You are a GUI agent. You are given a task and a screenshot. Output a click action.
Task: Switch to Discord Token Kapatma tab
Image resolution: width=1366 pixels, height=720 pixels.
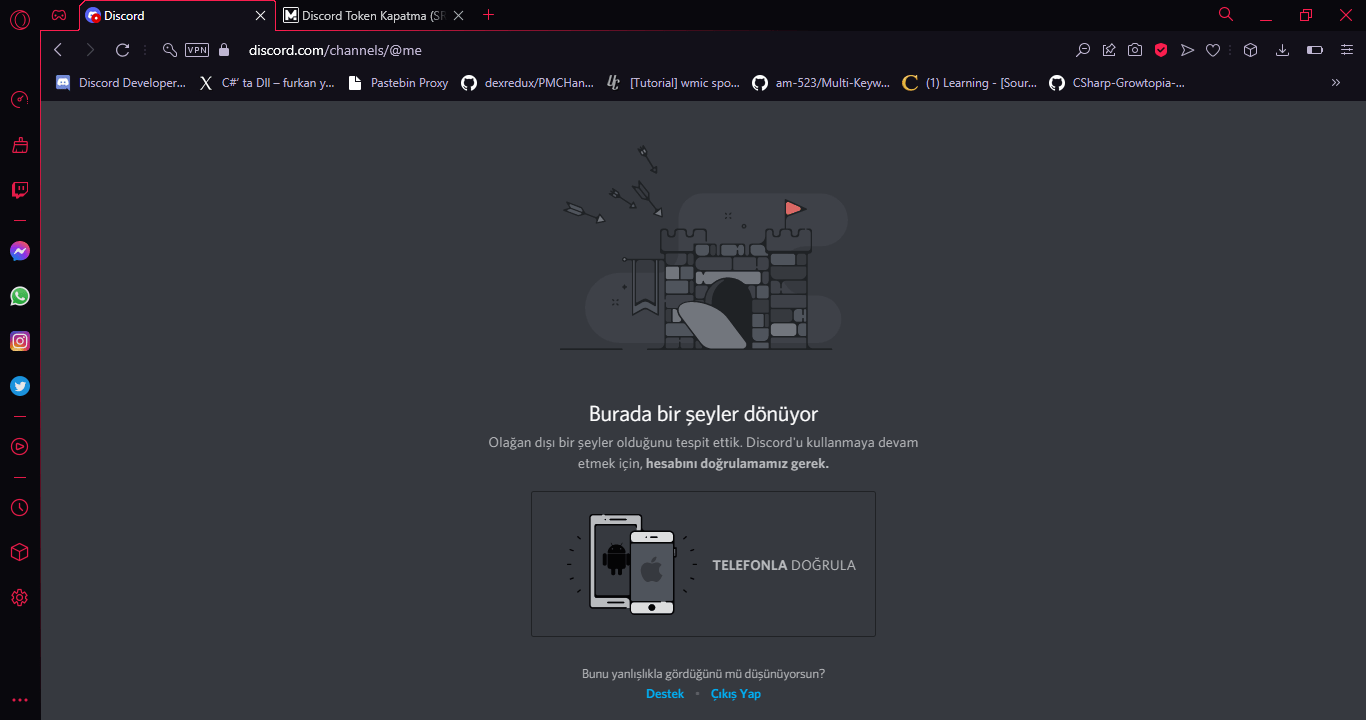pyautogui.click(x=373, y=16)
